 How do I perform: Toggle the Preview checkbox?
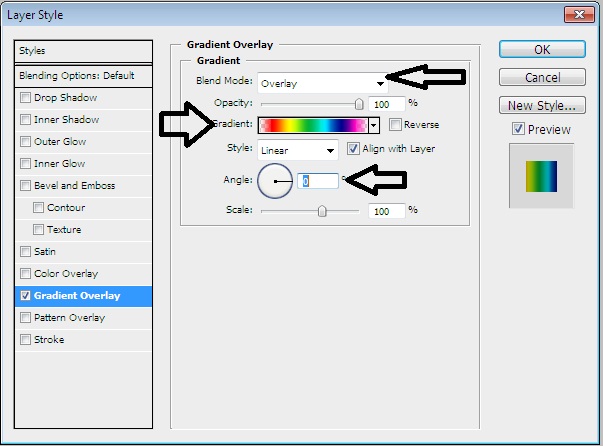coord(518,129)
